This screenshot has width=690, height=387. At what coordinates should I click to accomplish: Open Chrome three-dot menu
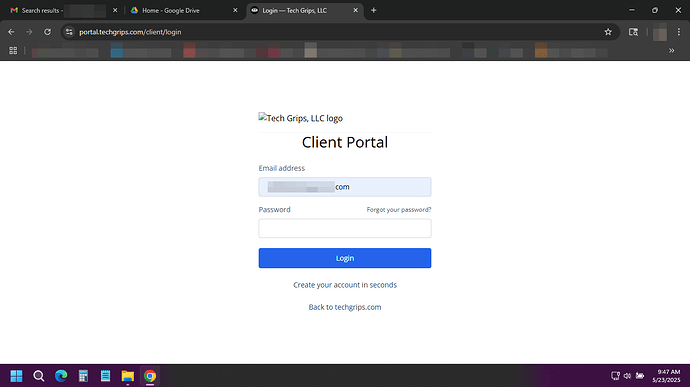point(679,32)
